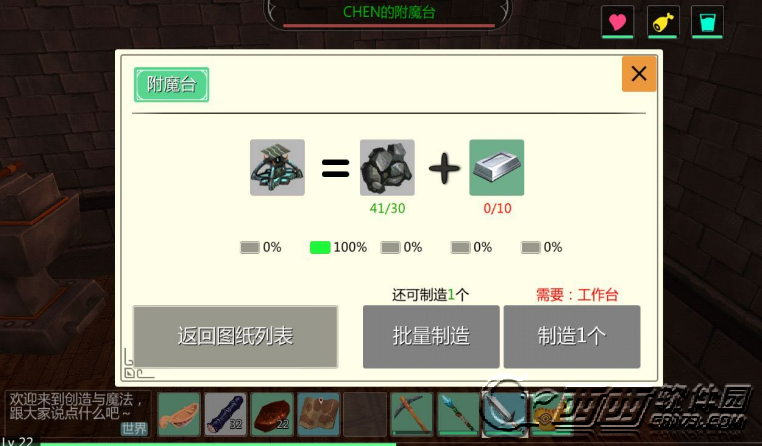Click 返回图纸列表 button

click(235, 336)
